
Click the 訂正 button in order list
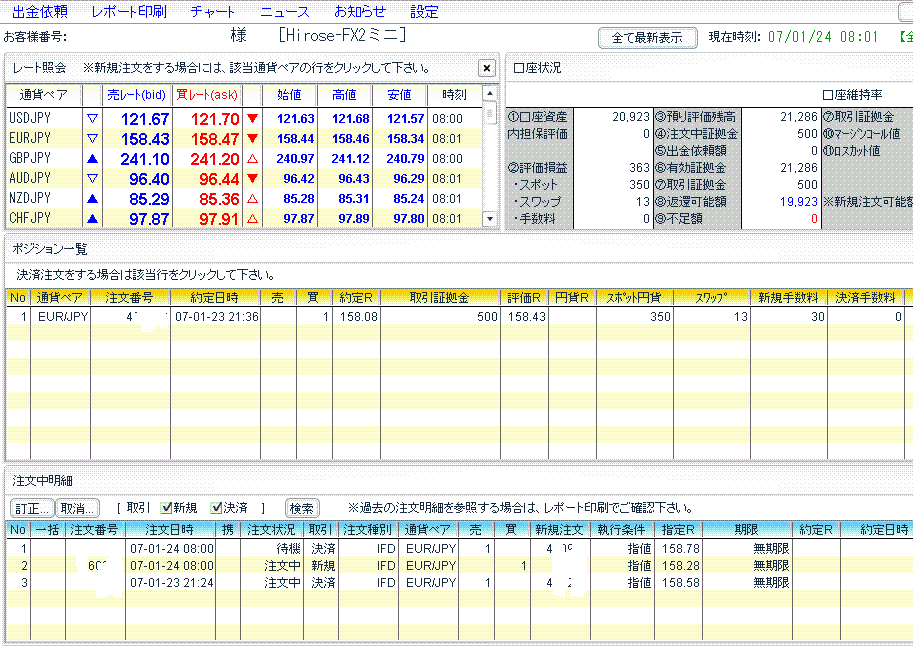coord(32,508)
